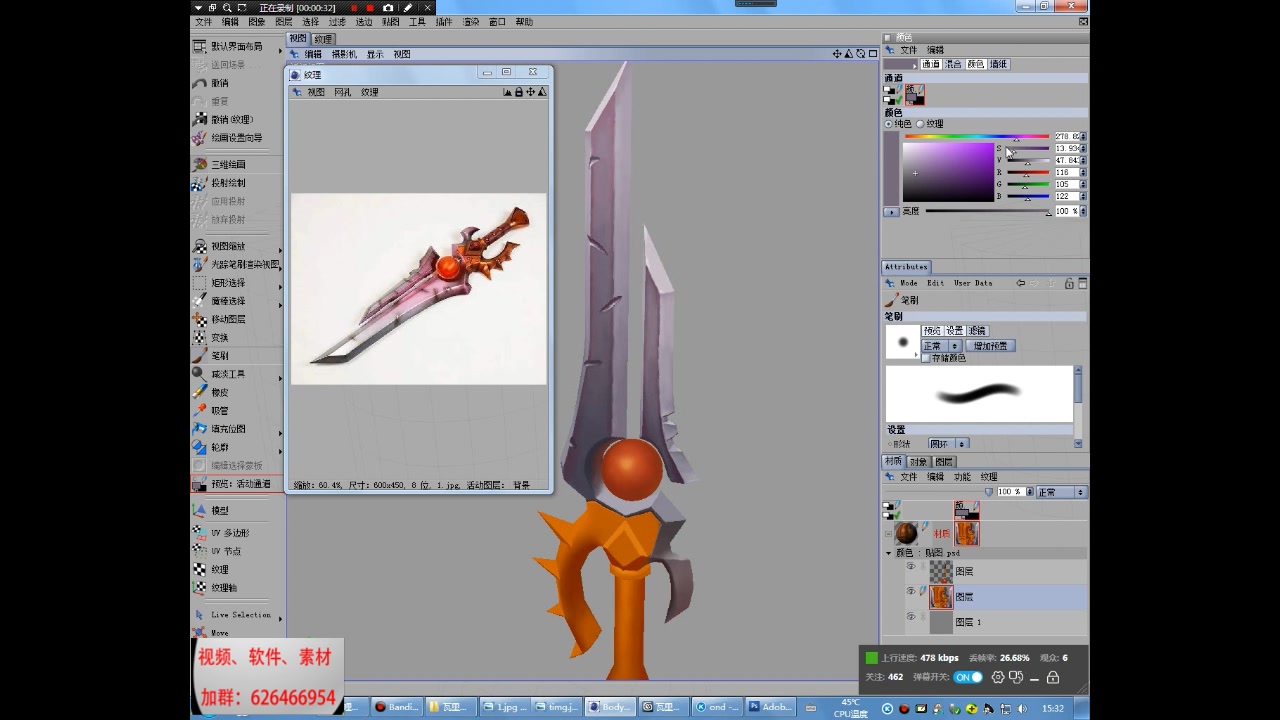Image resolution: width=1280 pixels, height=720 pixels.
Task: Click the 增加预览 button in brush panel
Action: [x=991, y=346]
